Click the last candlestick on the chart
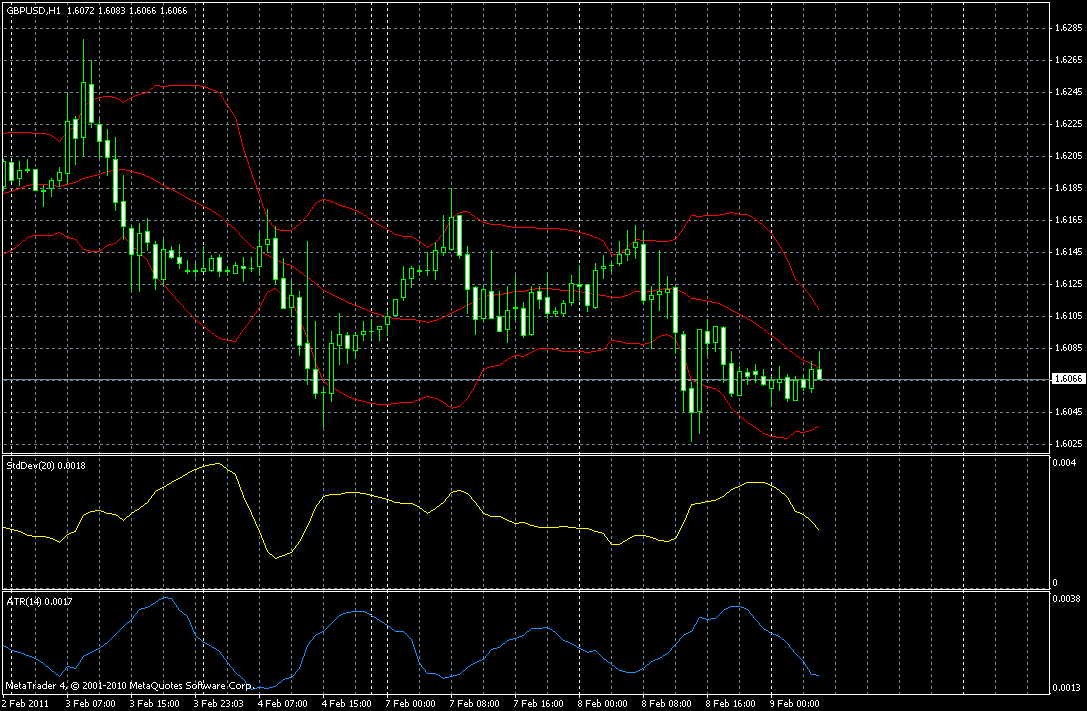Screen dimensions: 1087x711 (x=819, y=372)
